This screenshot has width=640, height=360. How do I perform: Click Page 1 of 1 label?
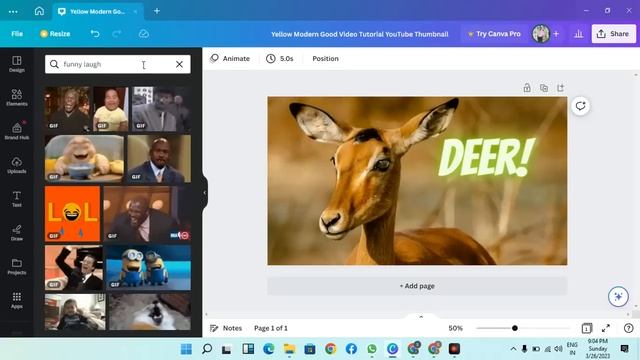pos(271,328)
